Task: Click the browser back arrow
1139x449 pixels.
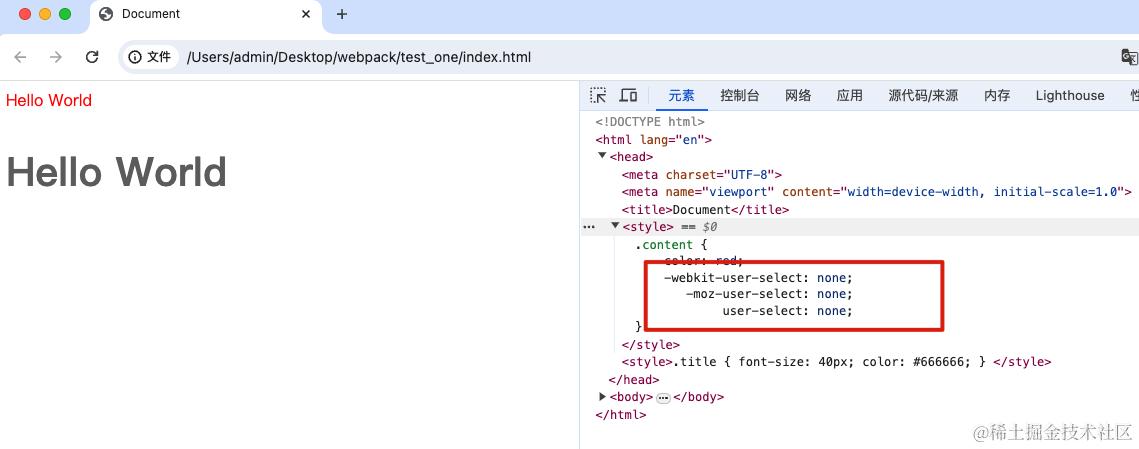Action: pyautogui.click(x=20, y=57)
